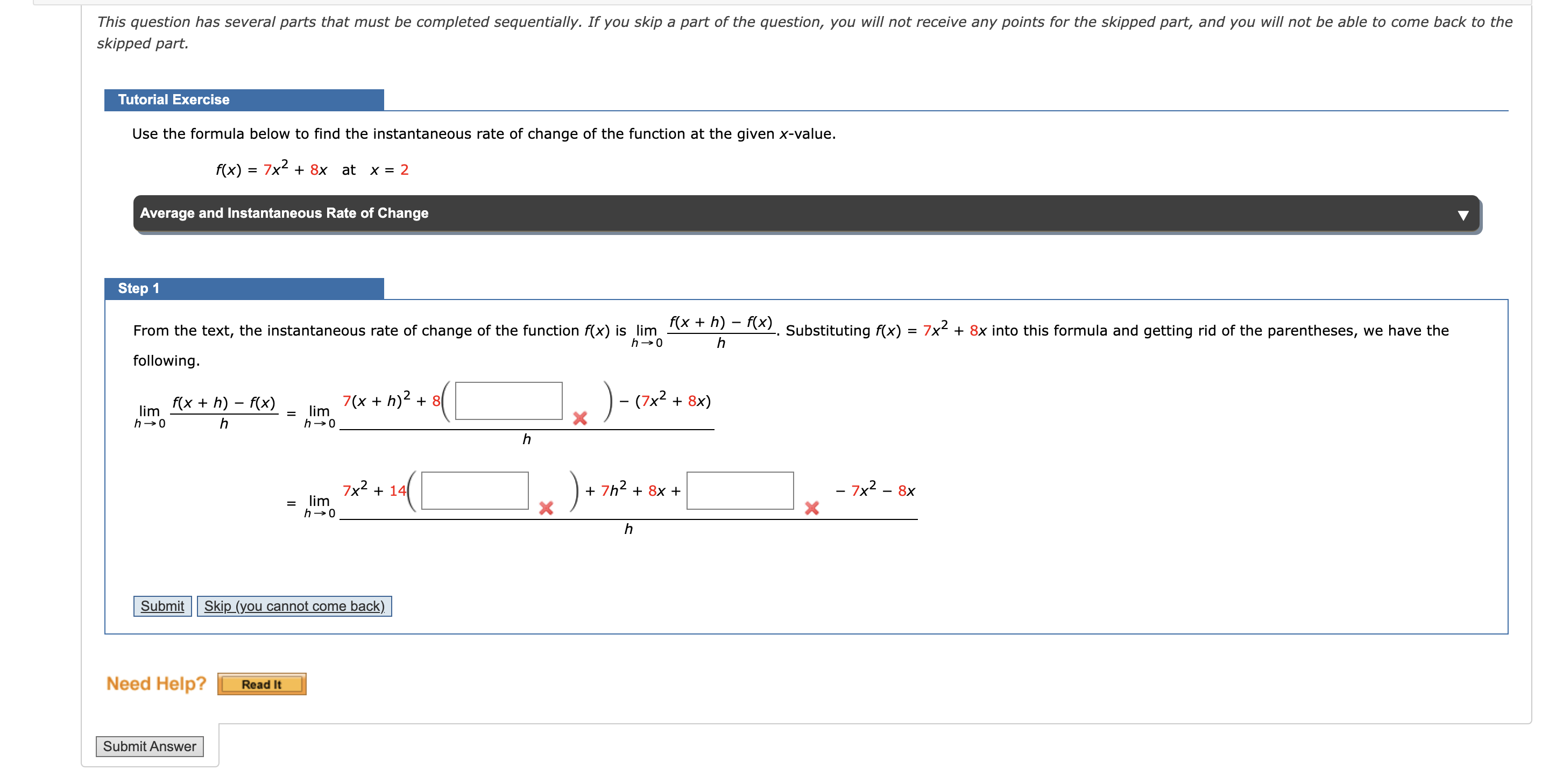1549x784 pixels.
Task: Click Skip (you cannot come back)
Action: (295, 605)
